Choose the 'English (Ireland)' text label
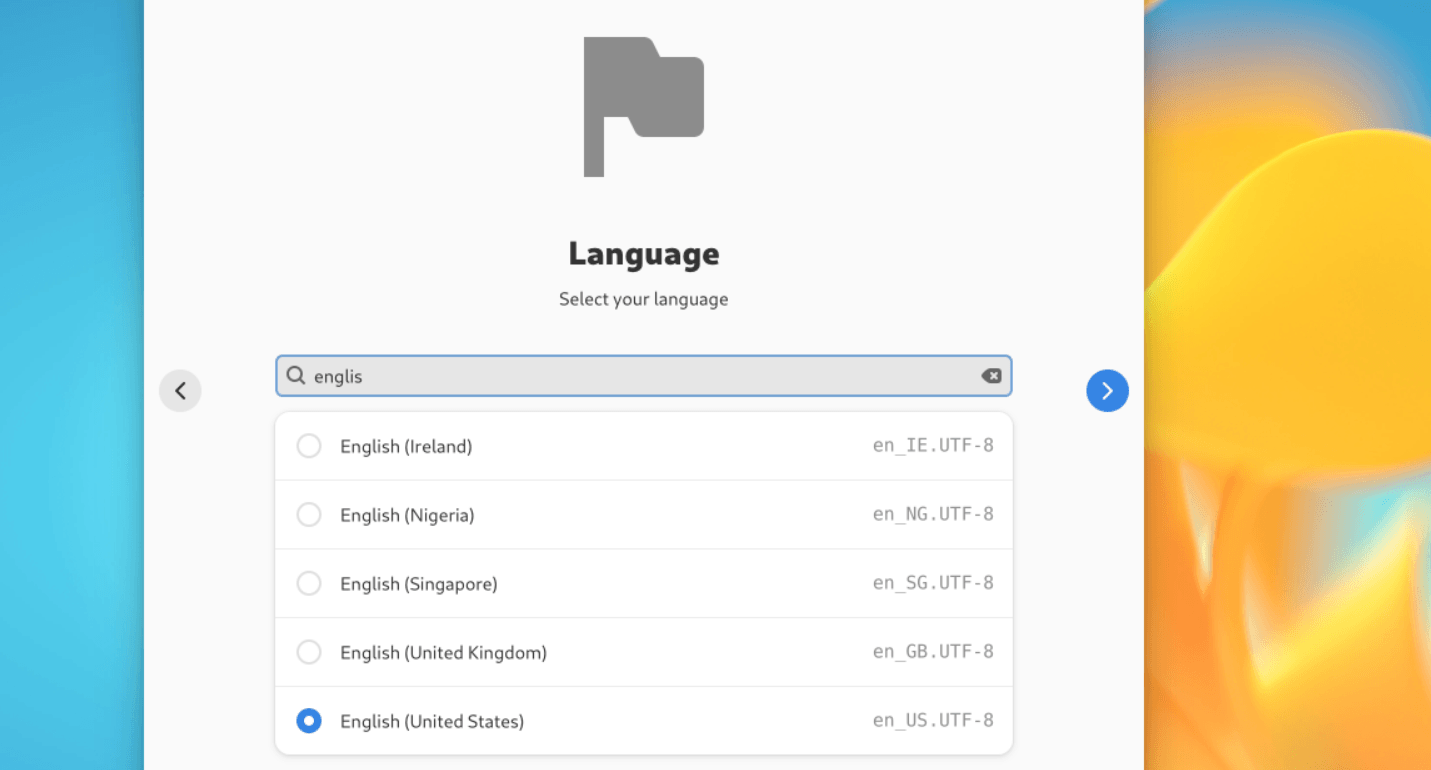The image size is (1431, 770). click(406, 447)
